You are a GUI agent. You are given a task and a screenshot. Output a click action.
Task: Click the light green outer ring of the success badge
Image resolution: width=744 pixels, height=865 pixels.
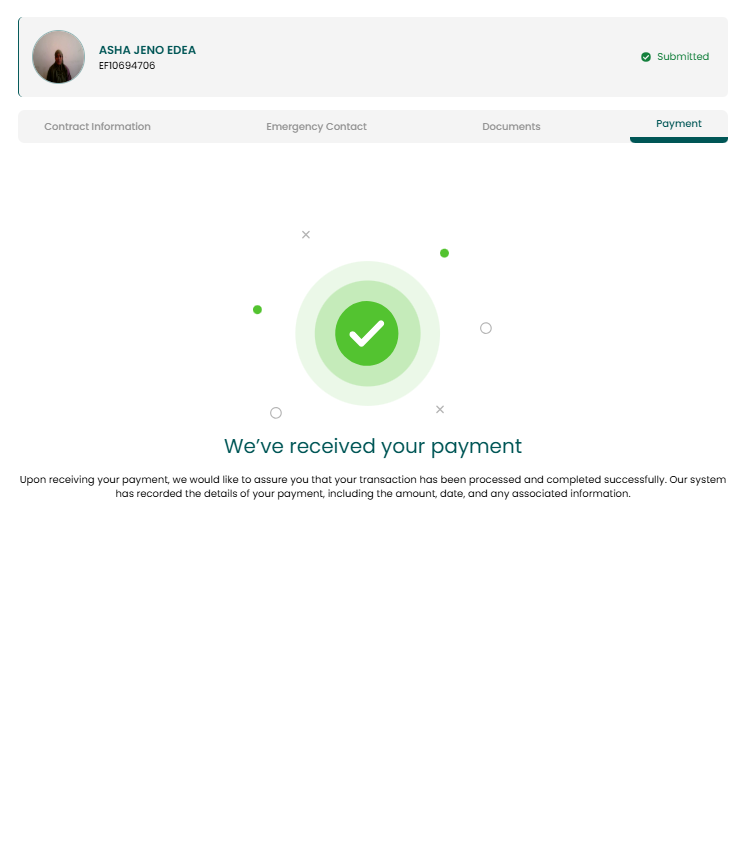point(304,333)
